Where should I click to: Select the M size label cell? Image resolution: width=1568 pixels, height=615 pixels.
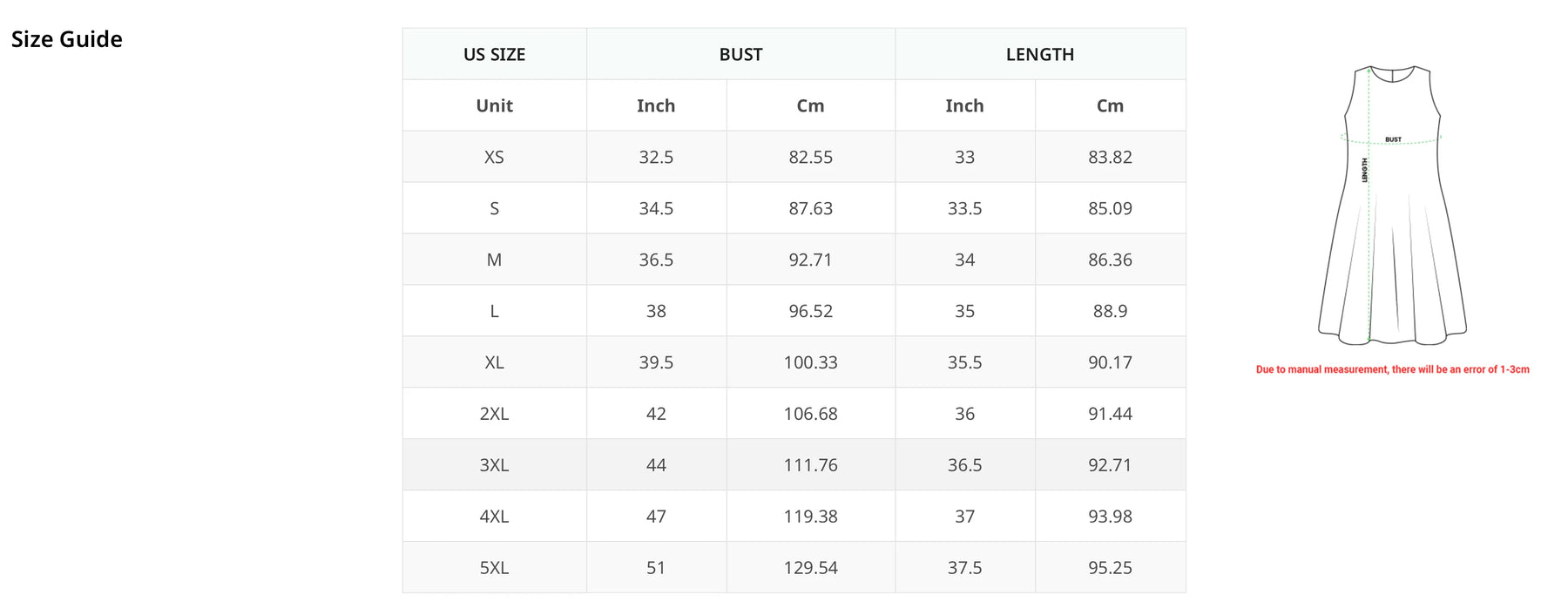pyautogui.click(x=494, y=260)
